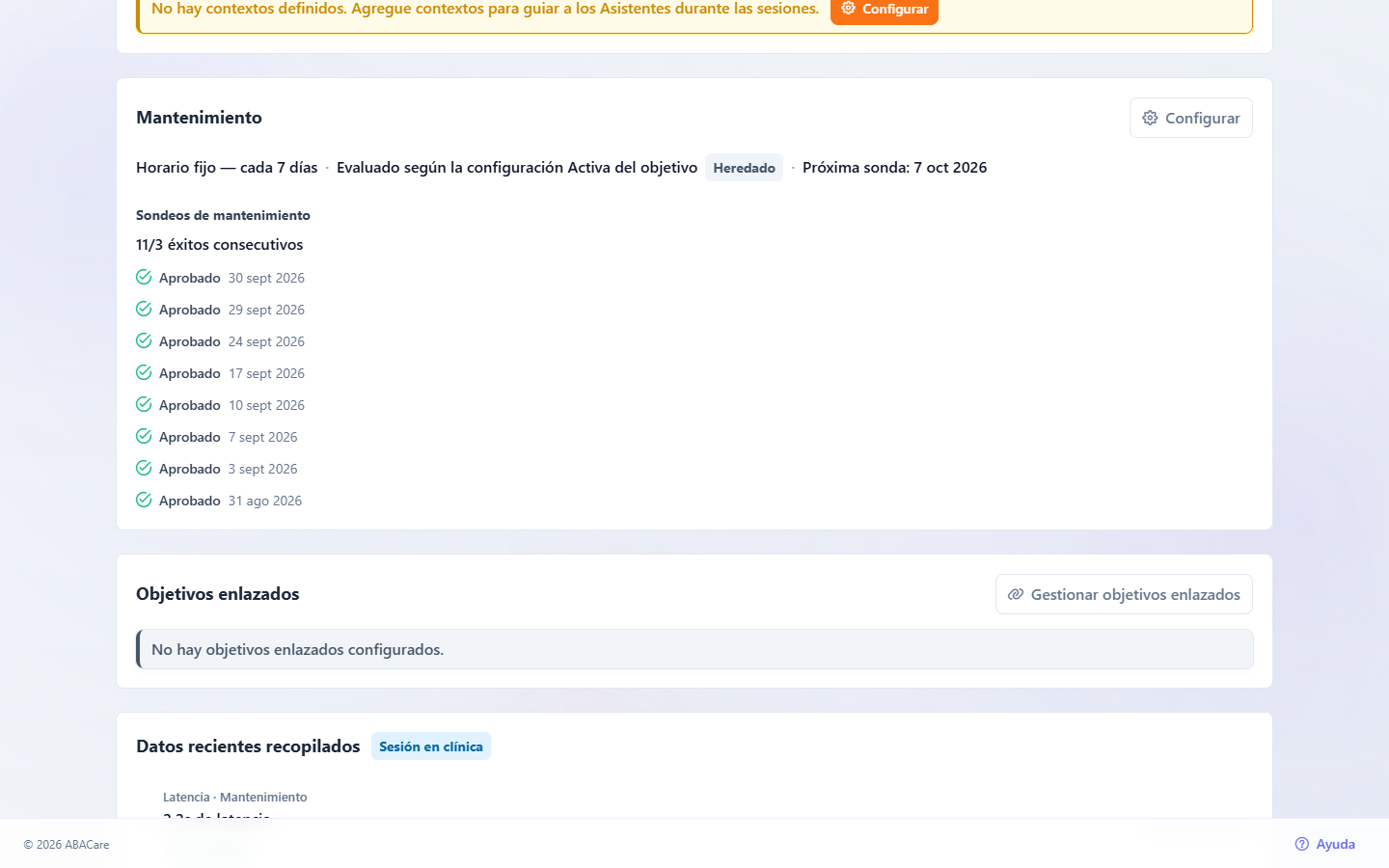This screenshot has width=1389, height=868.
Task: Select the Aprobado 29 sept 2026 entry
Action: 220,310
